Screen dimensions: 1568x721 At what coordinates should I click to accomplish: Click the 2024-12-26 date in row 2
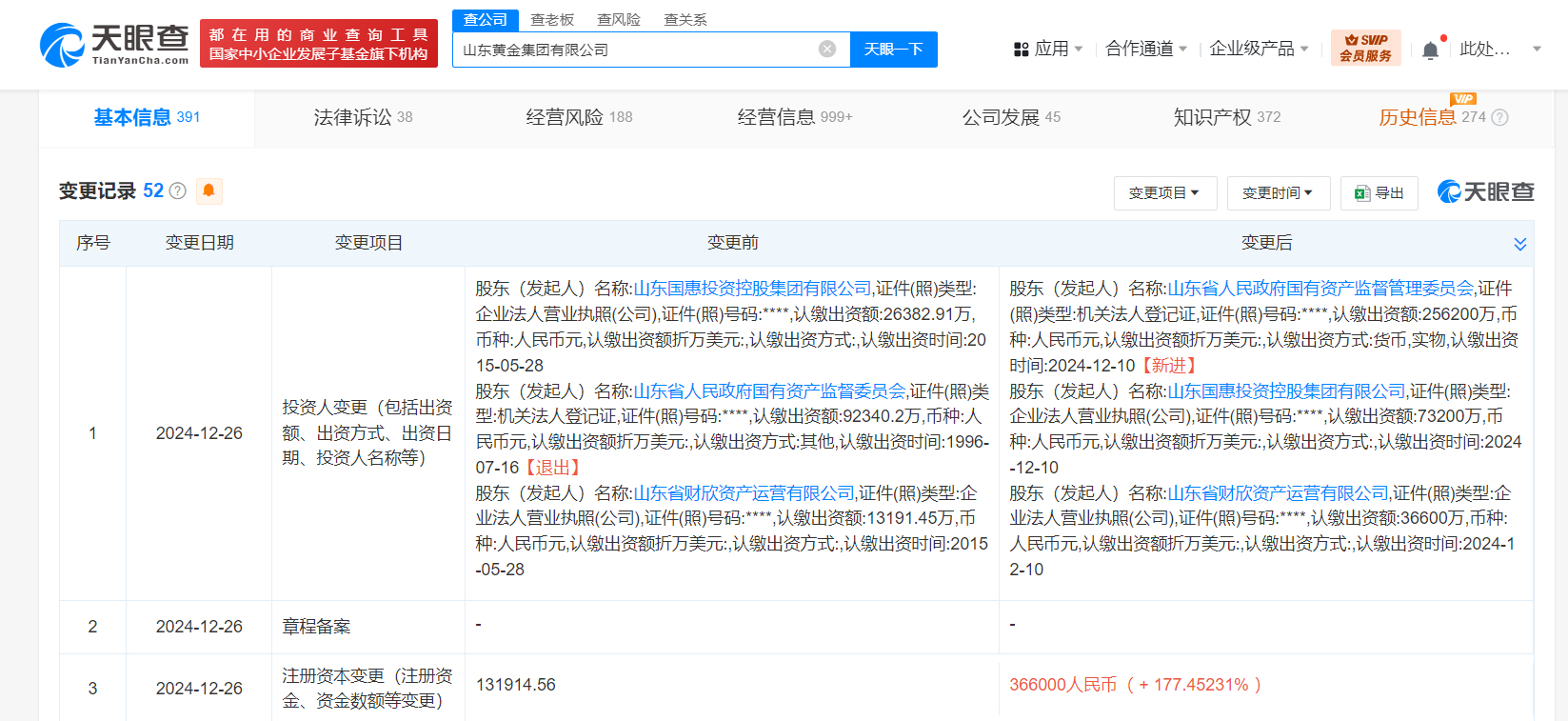[x=199, y=627]
